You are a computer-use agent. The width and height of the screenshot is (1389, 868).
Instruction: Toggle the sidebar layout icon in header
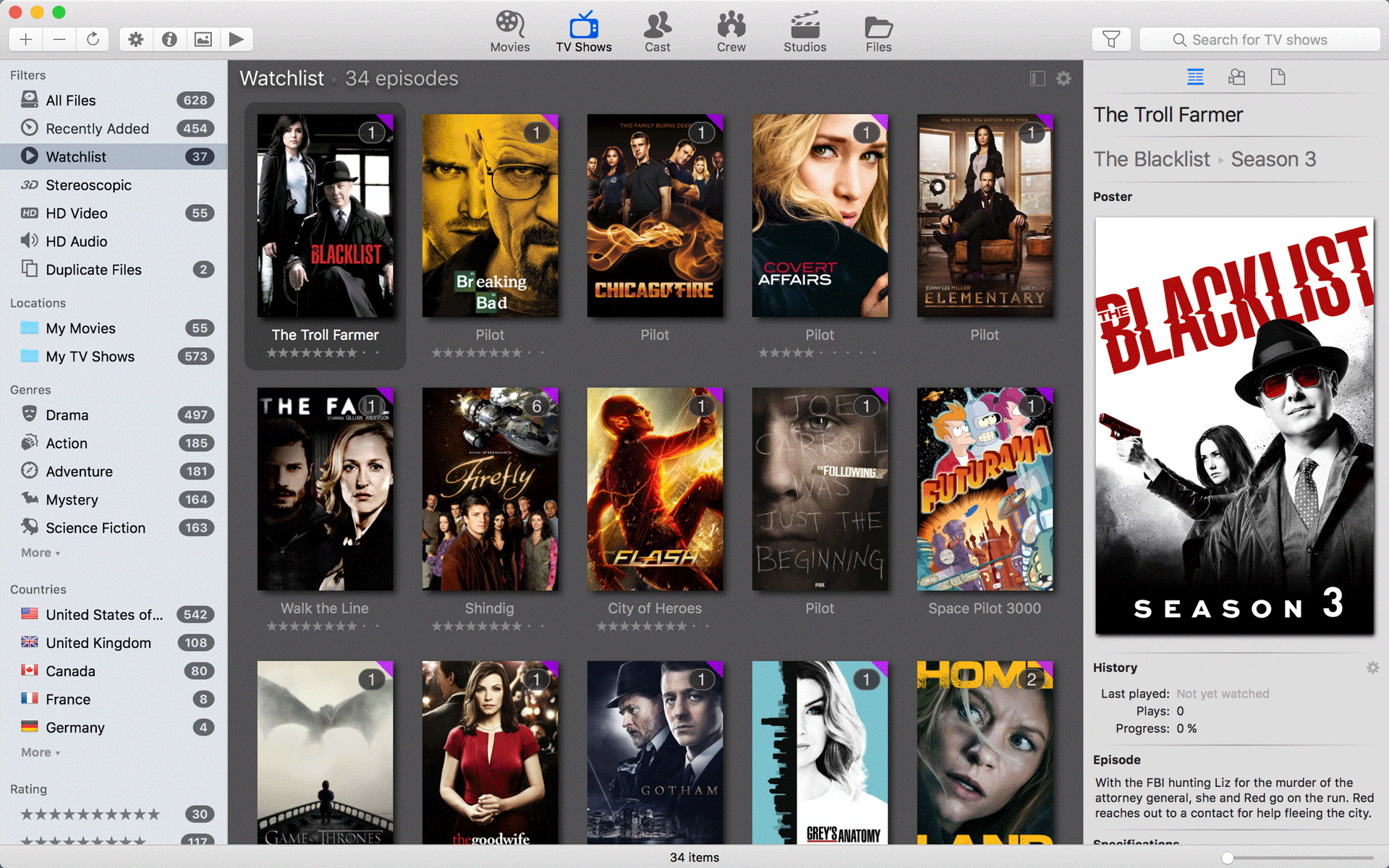pyautogui.click(x=1037, y=78)
